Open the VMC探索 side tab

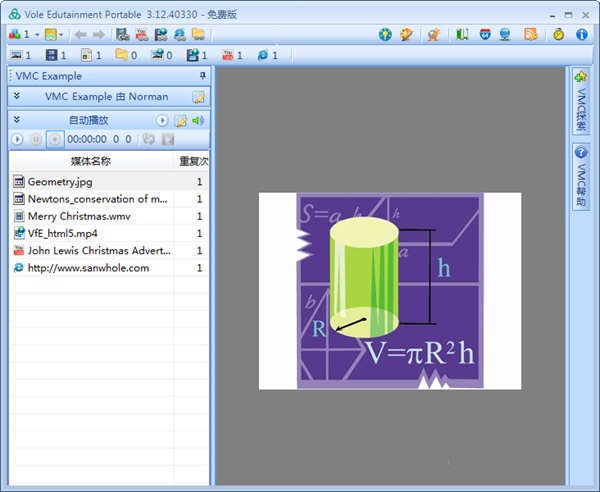(580, 102)
